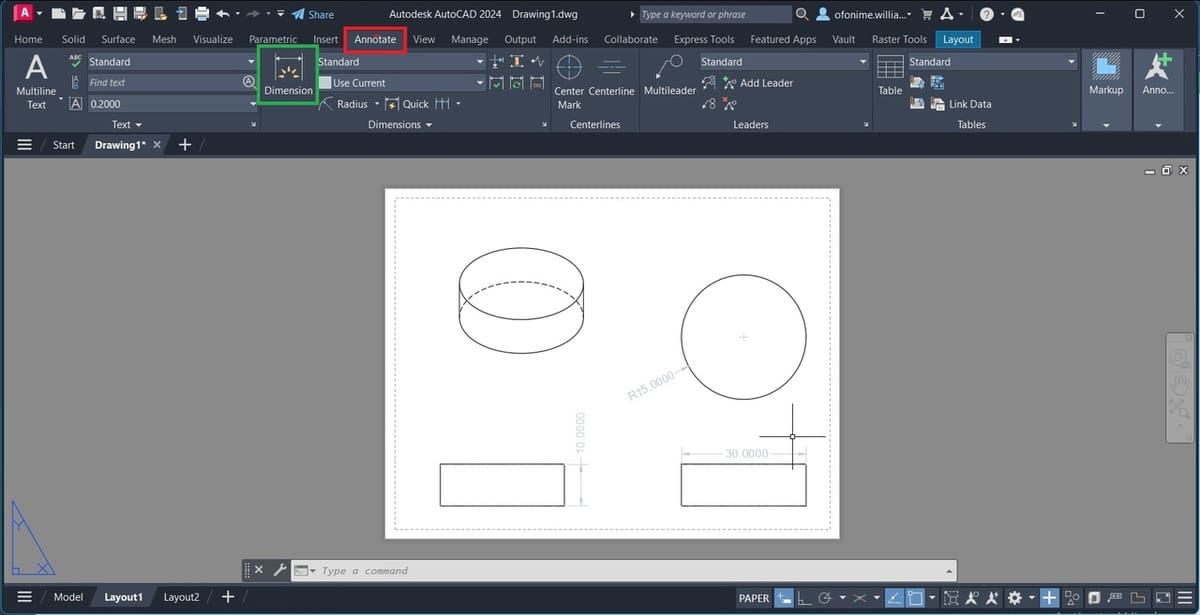
Task: Click the Share button in title bar
Action: pyautogui.click(x=314, y=14)
